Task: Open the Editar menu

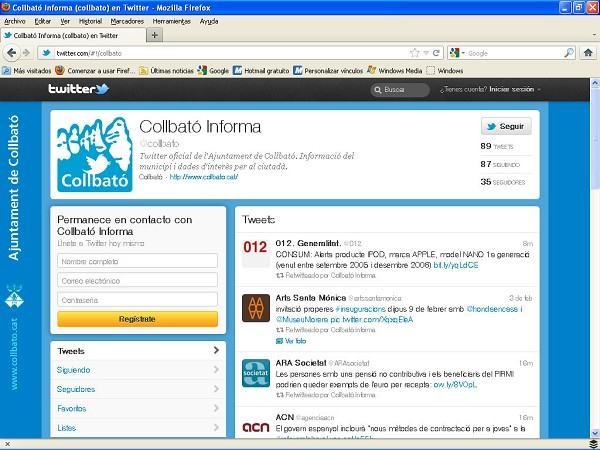Action: point(42,21)
